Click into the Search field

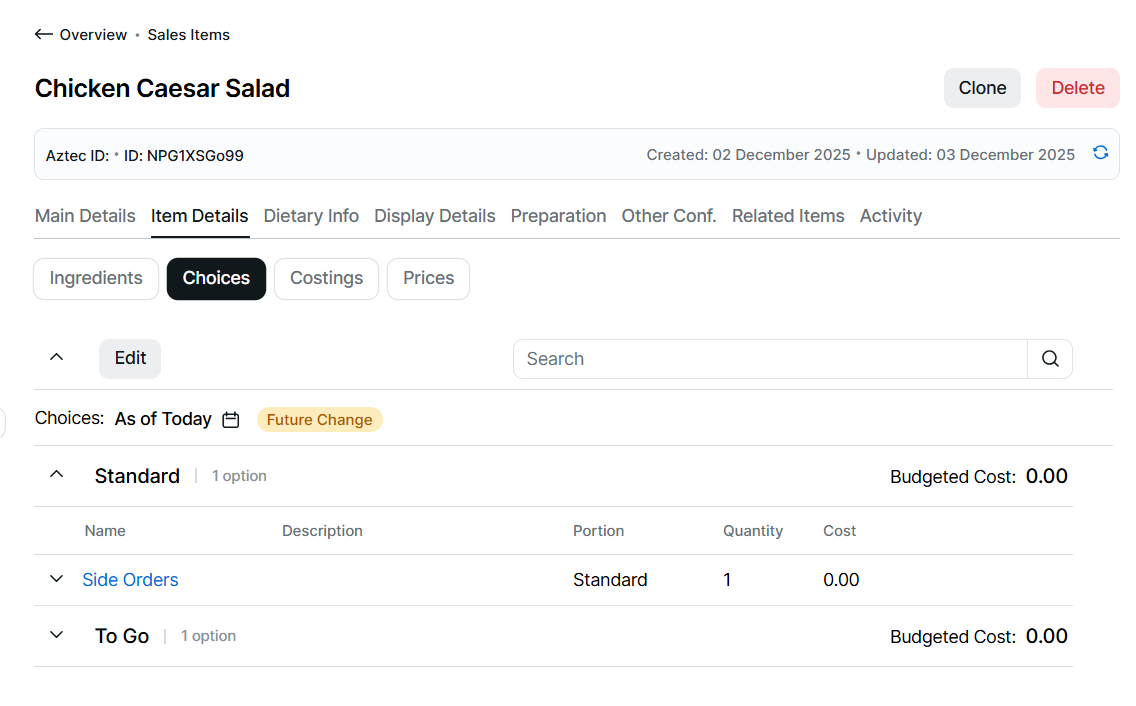pos(770,359)
